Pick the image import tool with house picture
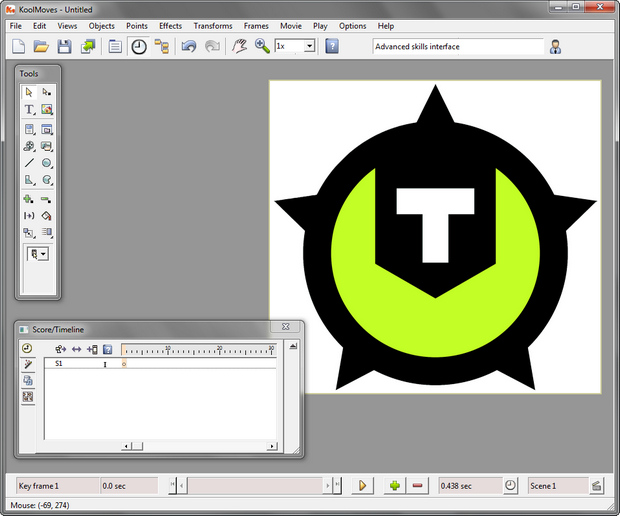This screenshot has height=516, width=620. 47,109
